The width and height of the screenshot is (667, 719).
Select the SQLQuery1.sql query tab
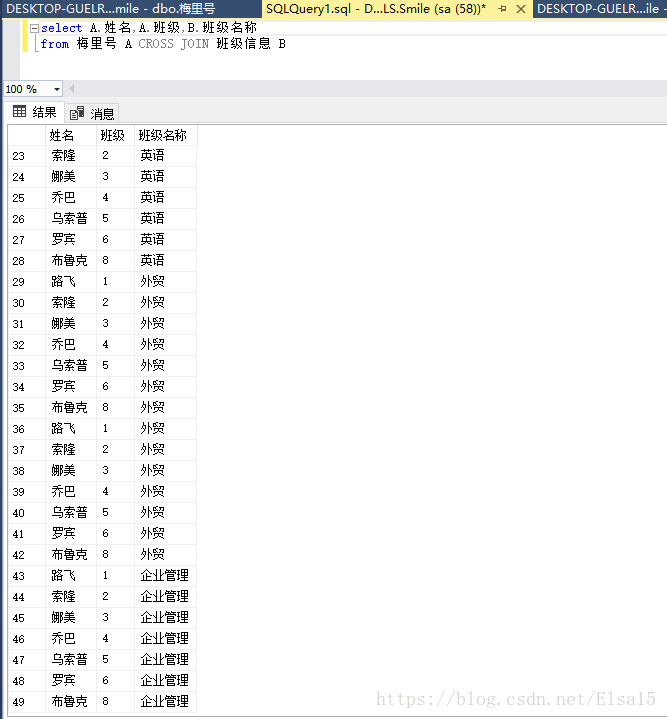click(x=376, y=9)
